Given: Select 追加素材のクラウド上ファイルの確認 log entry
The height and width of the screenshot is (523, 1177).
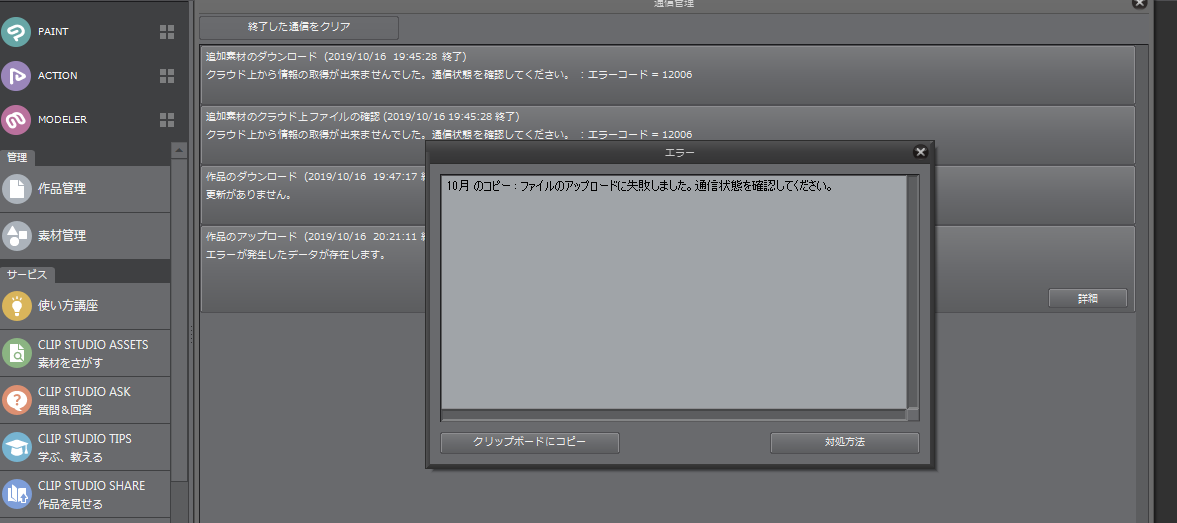Looking at the screenshot, I should click(x=668, y=135).
